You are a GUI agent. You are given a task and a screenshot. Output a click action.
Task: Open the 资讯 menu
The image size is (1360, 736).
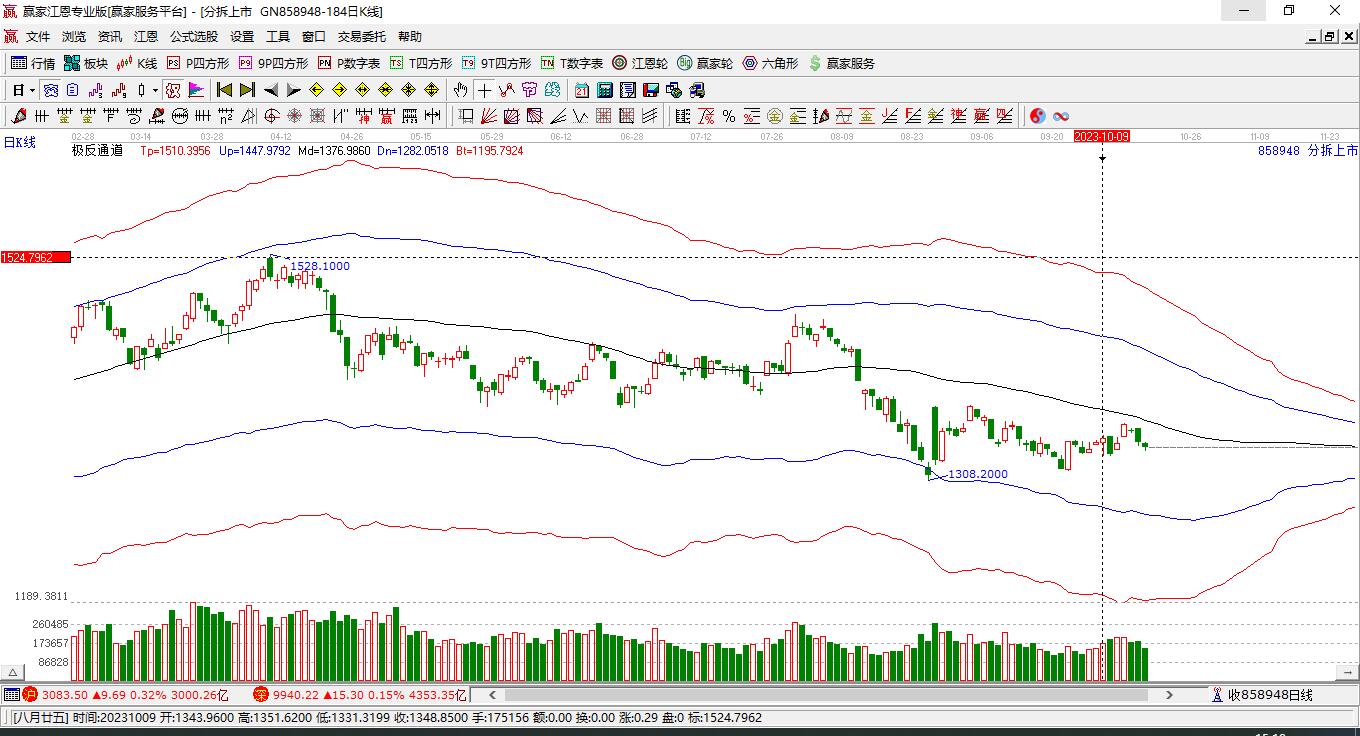110,37
